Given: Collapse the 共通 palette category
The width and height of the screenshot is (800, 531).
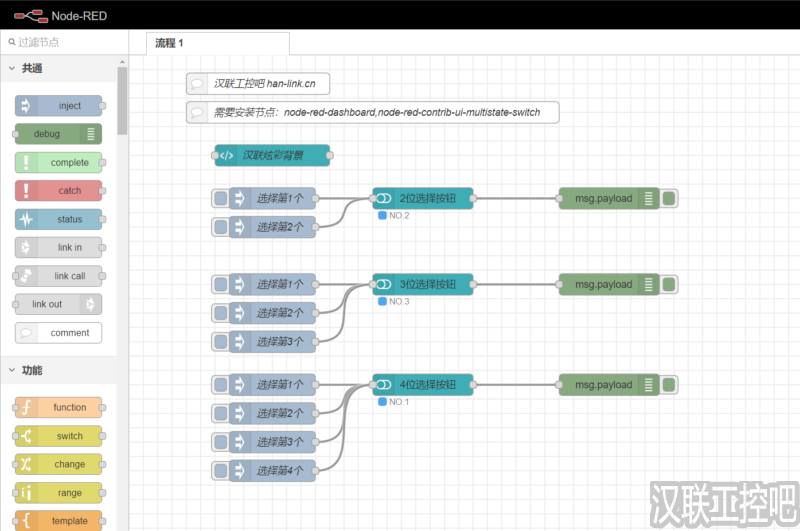Looking at the screenshot, I should coord(31,68).
